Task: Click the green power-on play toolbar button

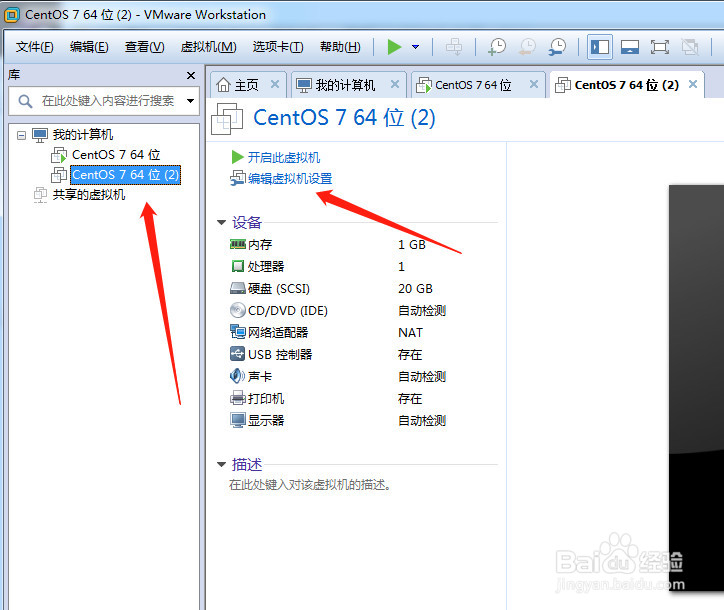Action: click(394, 47)
